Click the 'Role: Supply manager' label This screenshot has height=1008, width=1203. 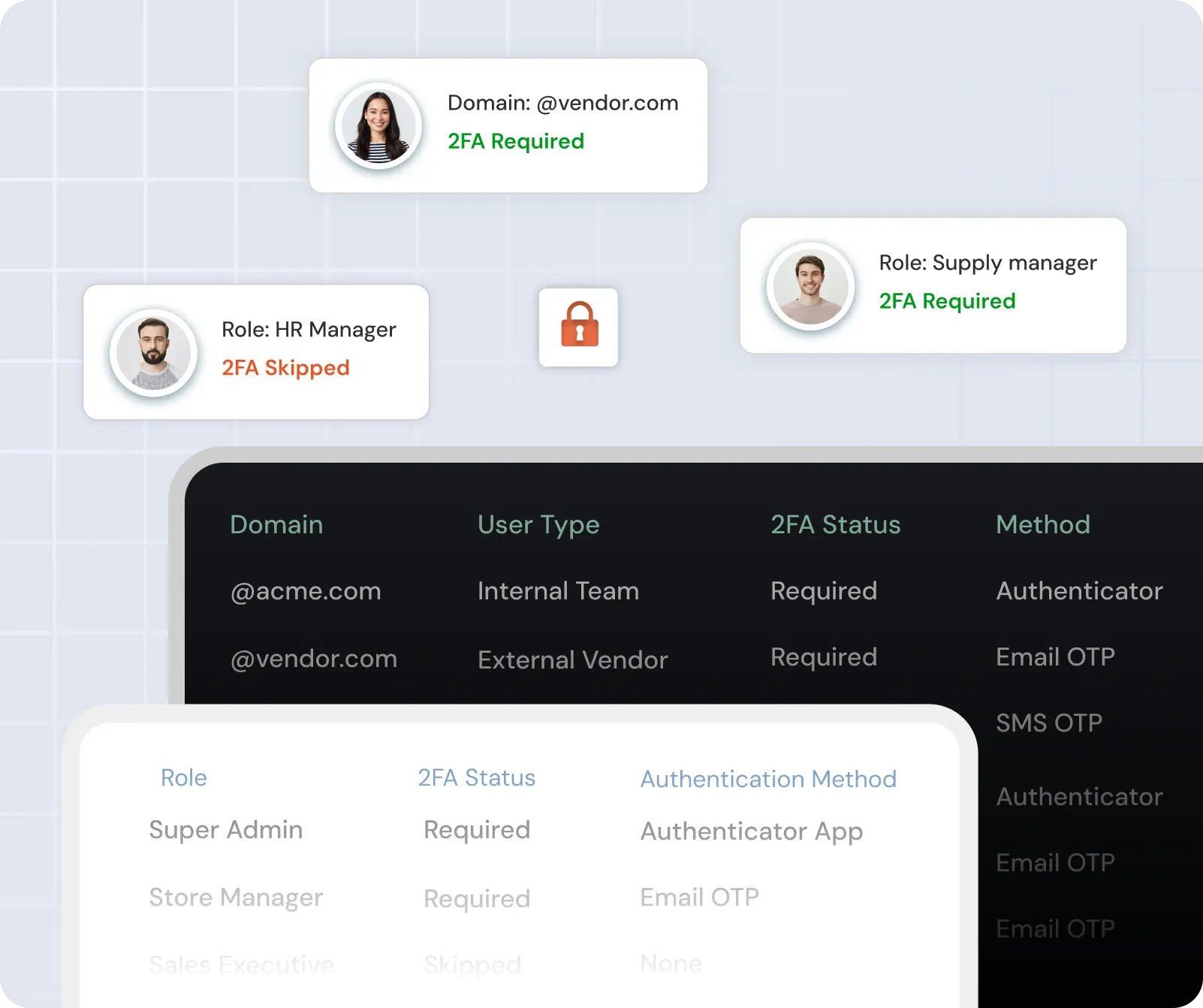[987, 263]
